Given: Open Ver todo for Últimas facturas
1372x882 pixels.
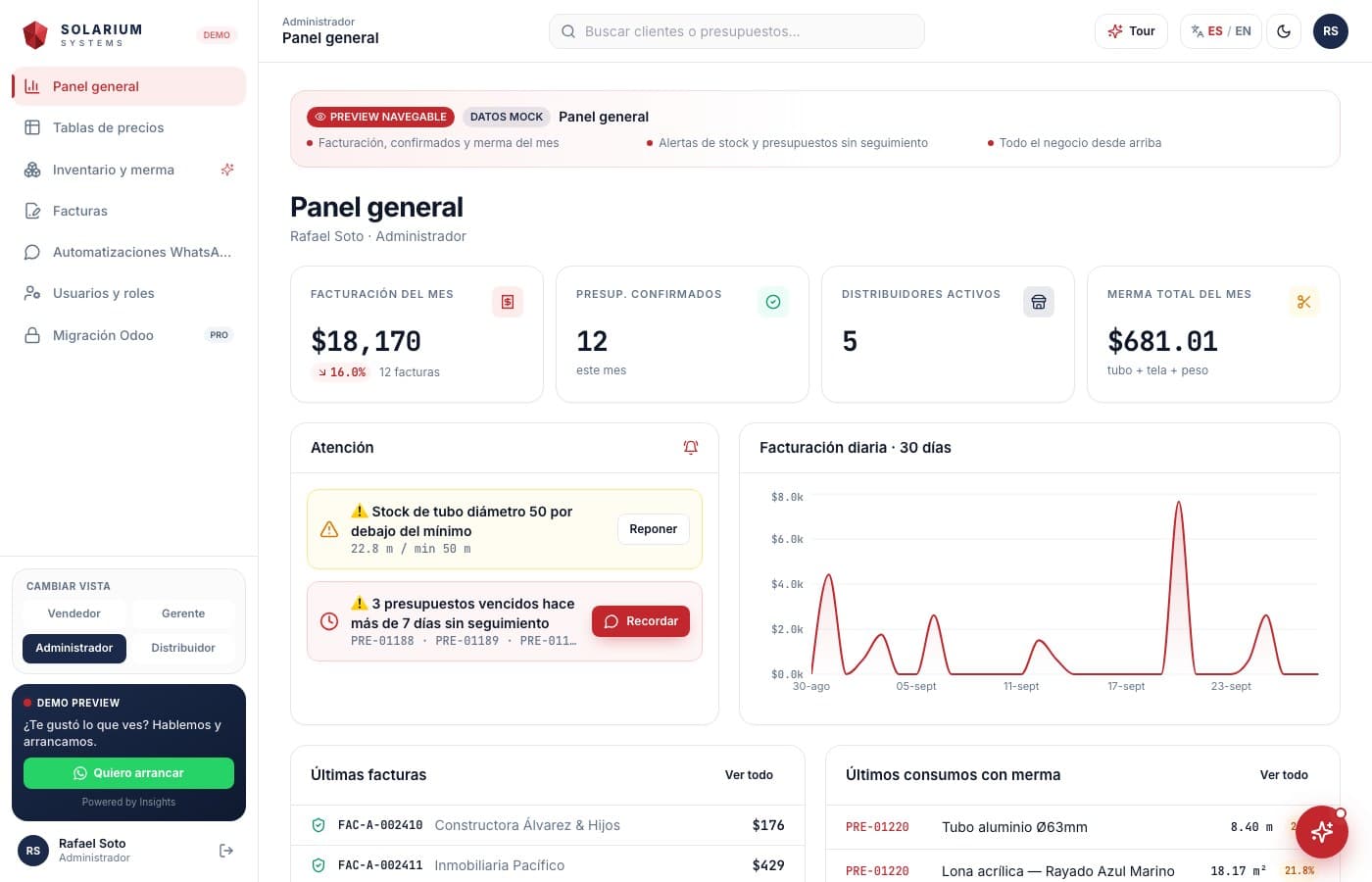Looking at the screenshot, I should [749, 775].
